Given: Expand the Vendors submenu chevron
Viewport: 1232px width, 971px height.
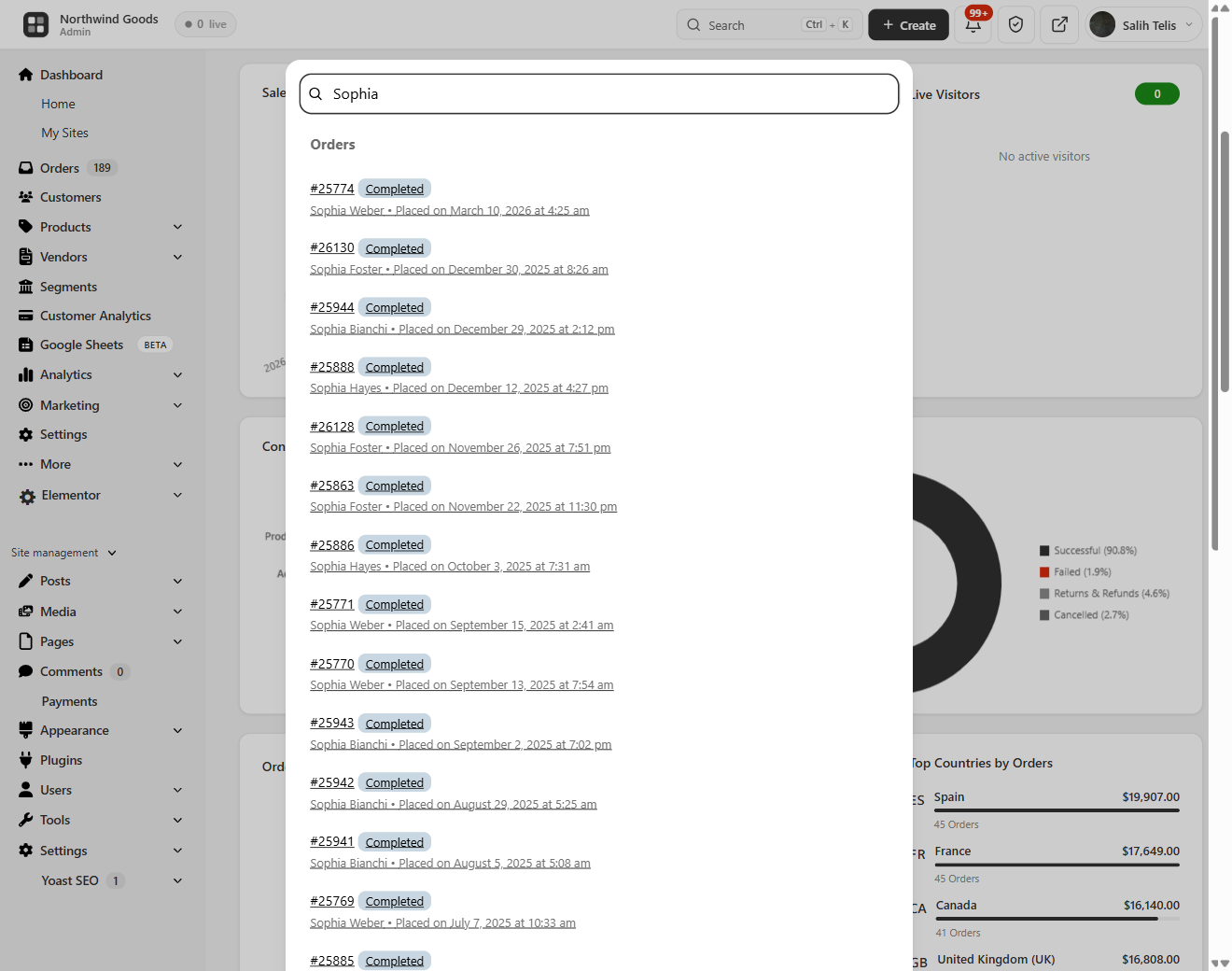Looking at the screenshot, I should point(177,257).
